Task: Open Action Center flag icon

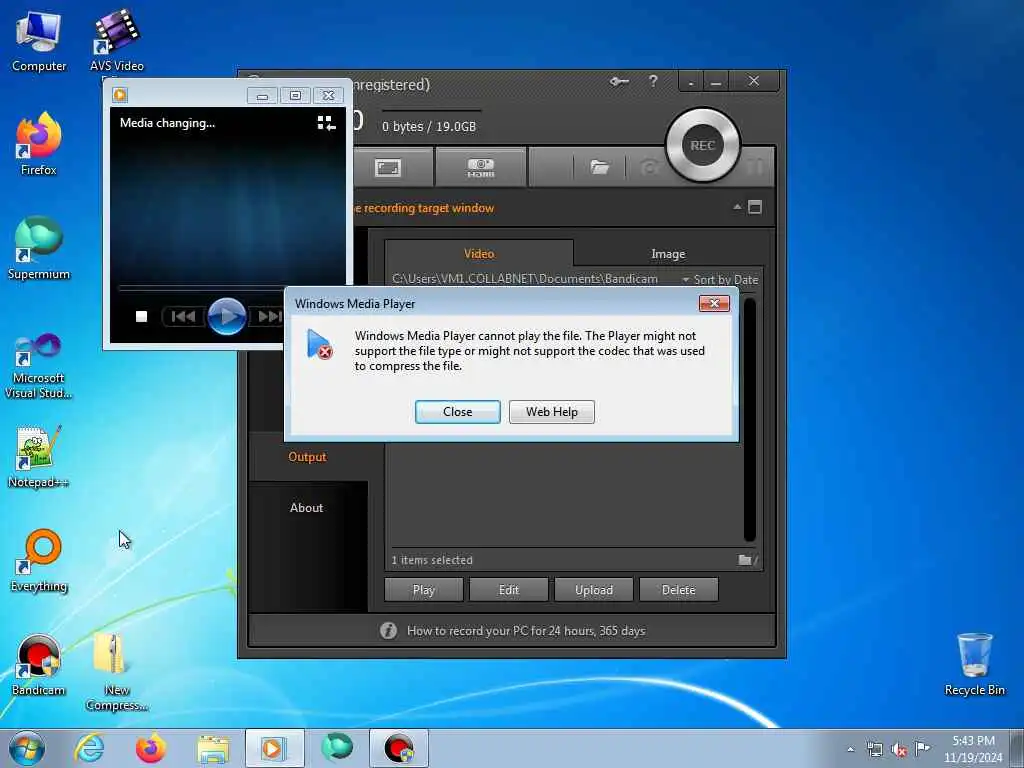Action: coord(922,748)
